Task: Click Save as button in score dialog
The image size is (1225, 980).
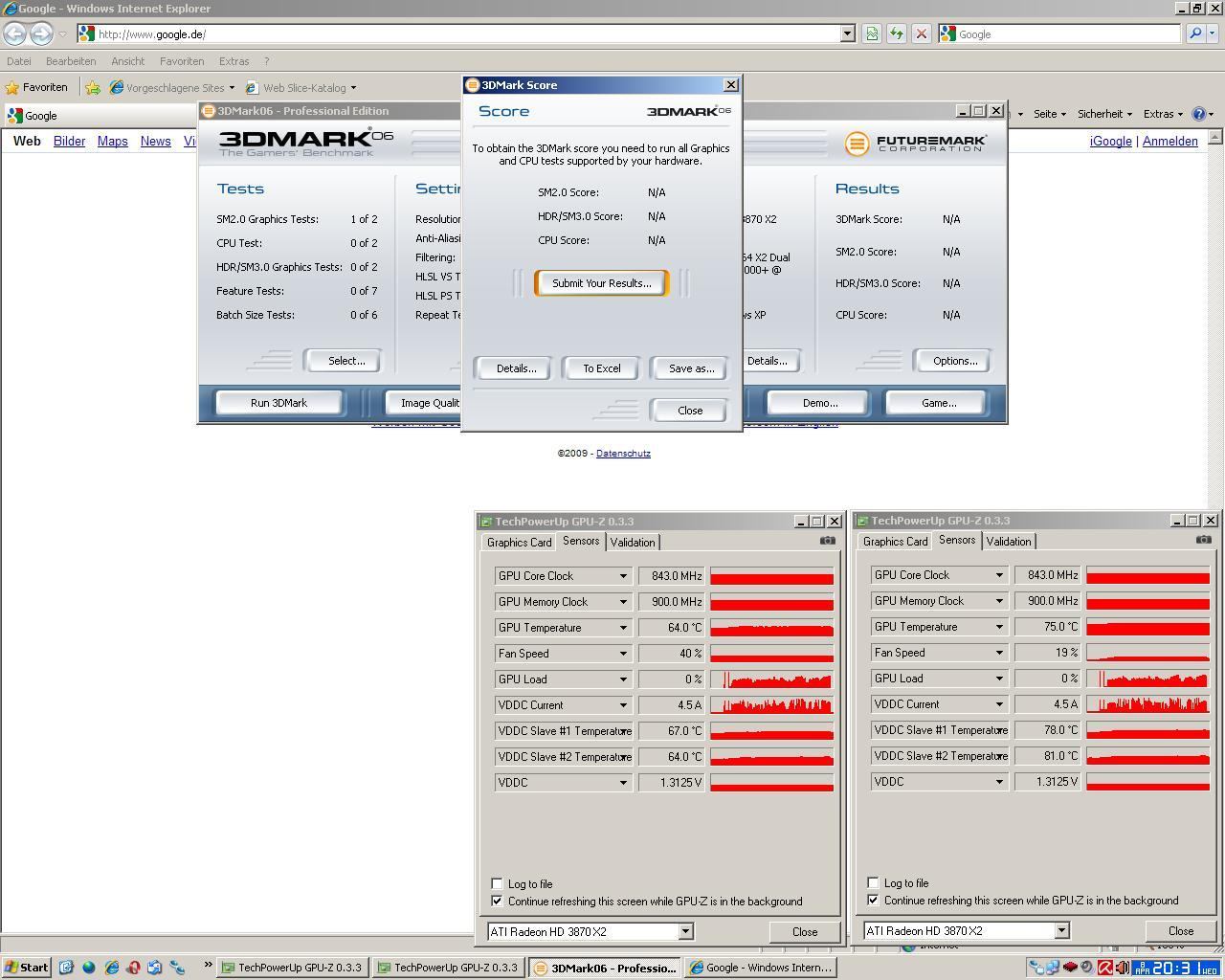Action: (691, 368)
